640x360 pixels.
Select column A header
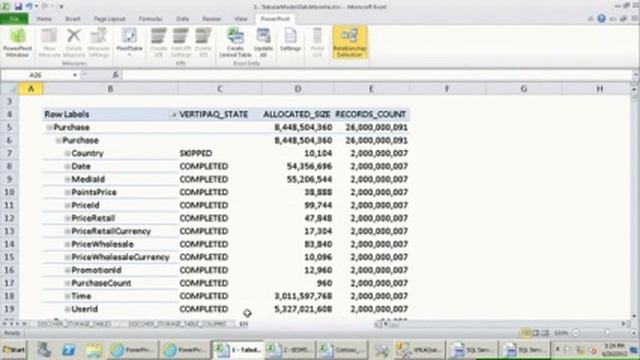click(31, 89)
